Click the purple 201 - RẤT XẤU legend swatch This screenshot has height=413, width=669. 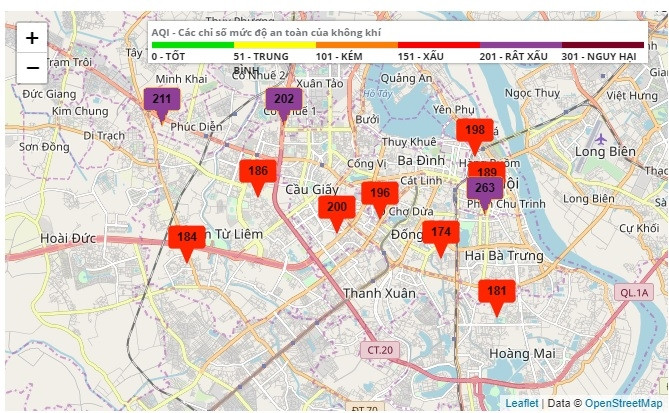(520, 45)
